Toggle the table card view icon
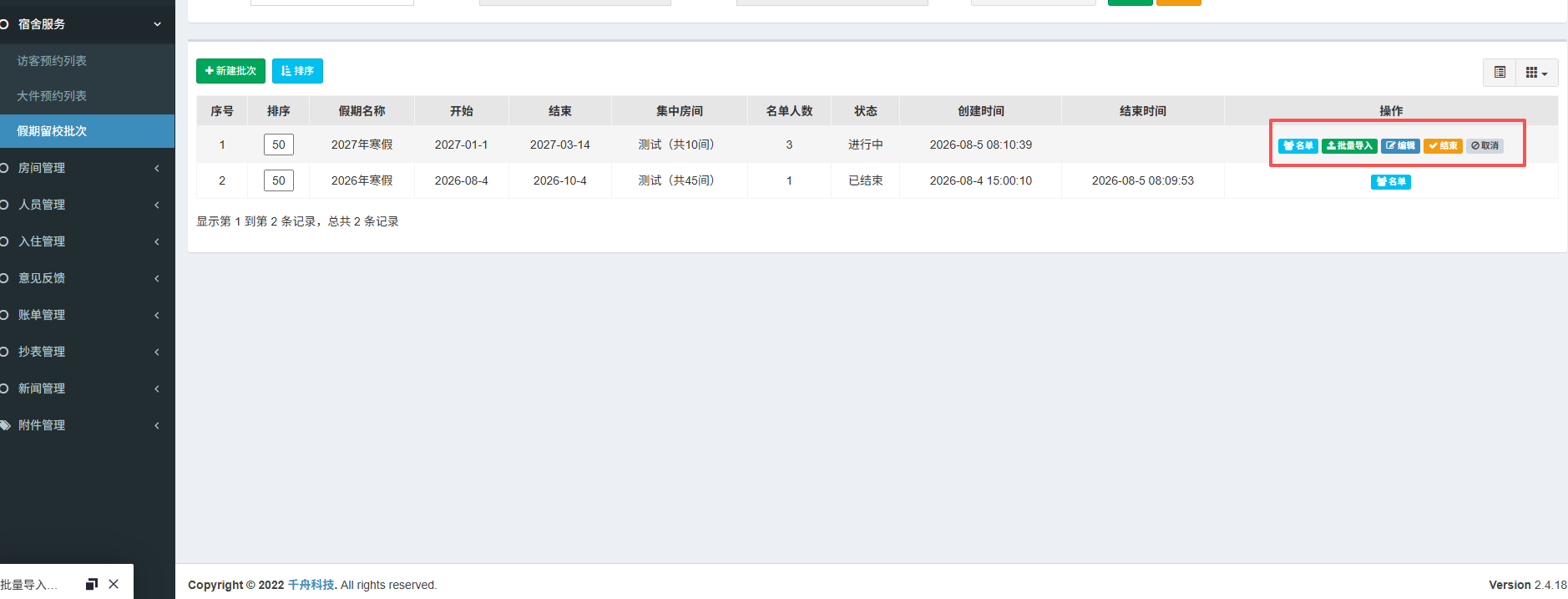1568x599 pixels. point(1500,73)
